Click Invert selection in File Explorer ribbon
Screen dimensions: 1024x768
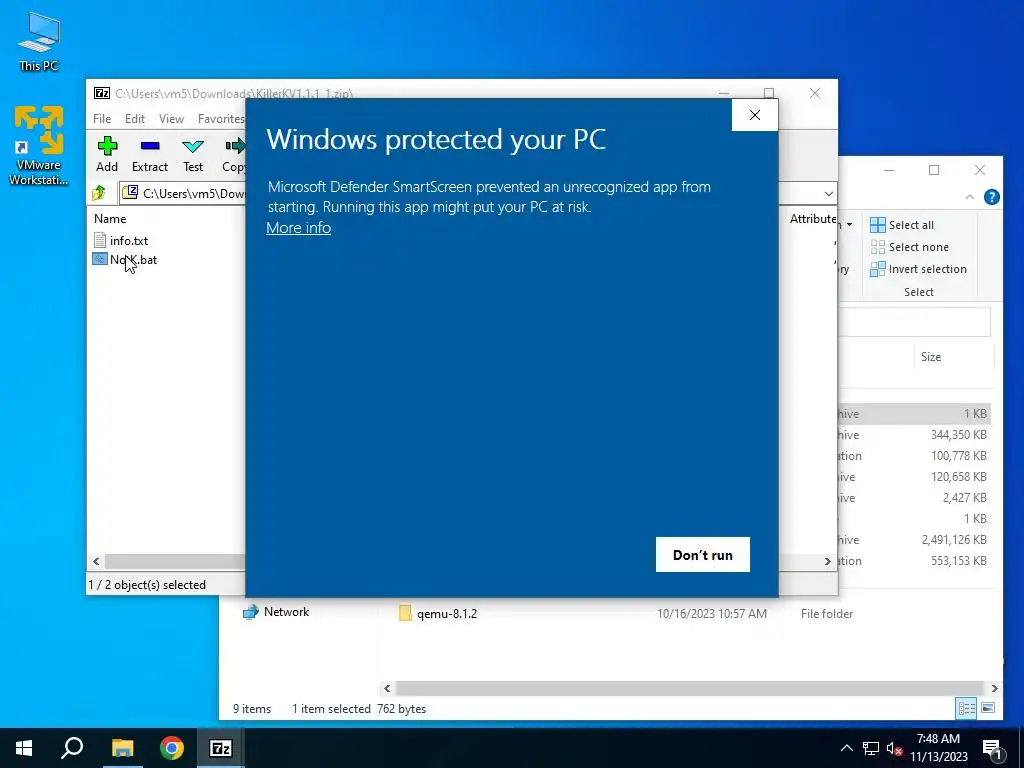tap(918, 269)
